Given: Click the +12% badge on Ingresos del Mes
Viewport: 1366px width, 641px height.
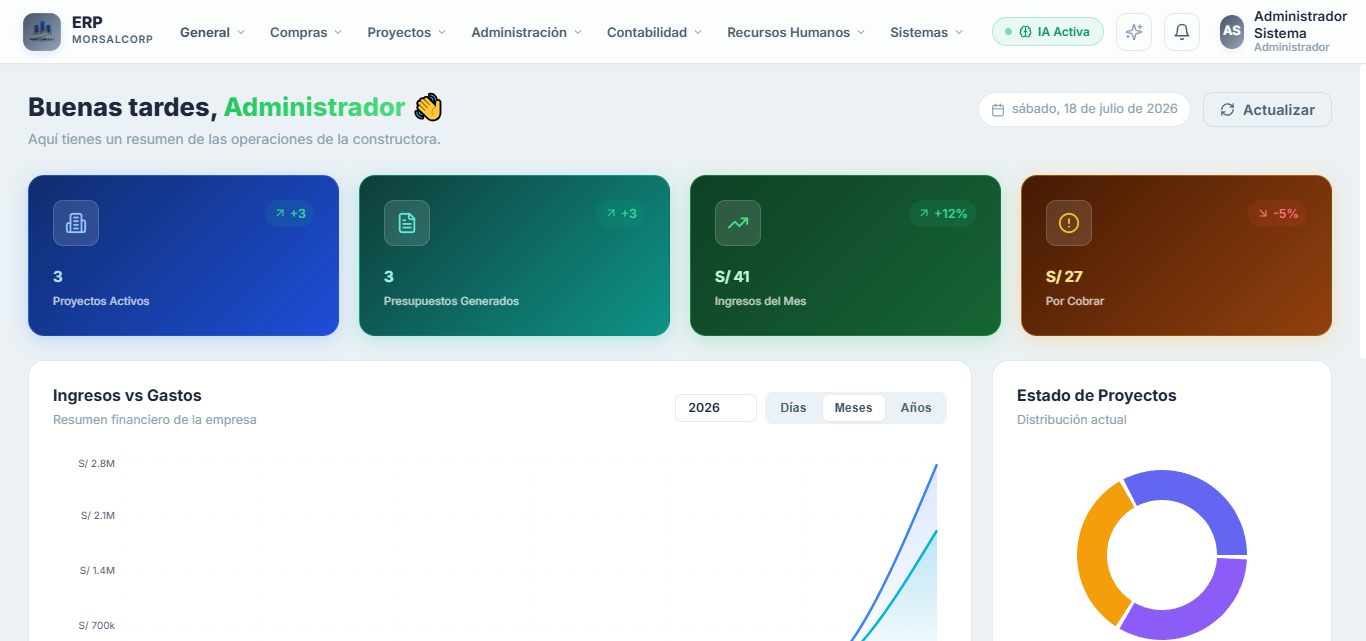Looking at the screenshot, I should tap(943, 213).
